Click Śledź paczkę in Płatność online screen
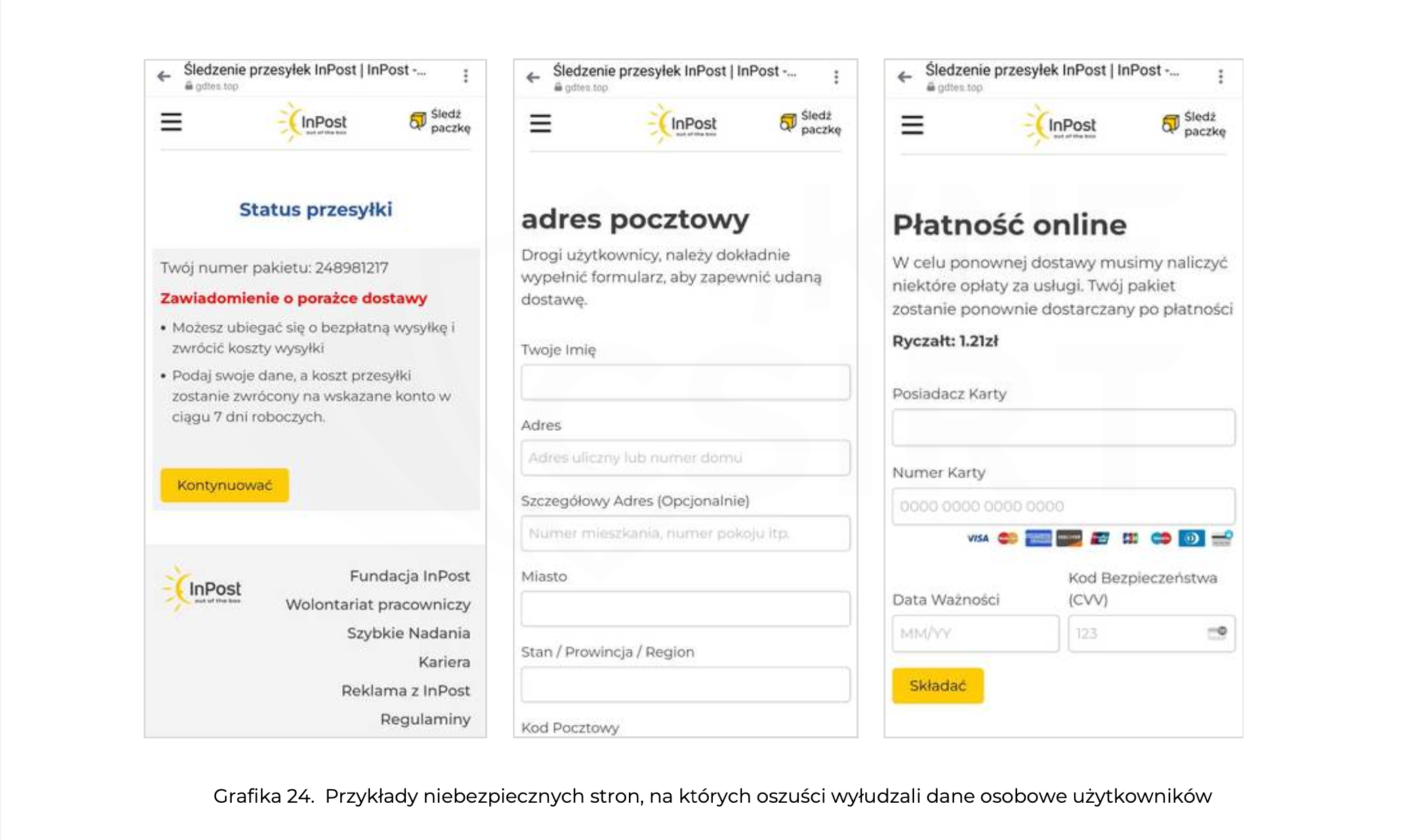 [x=1194, y=124]
